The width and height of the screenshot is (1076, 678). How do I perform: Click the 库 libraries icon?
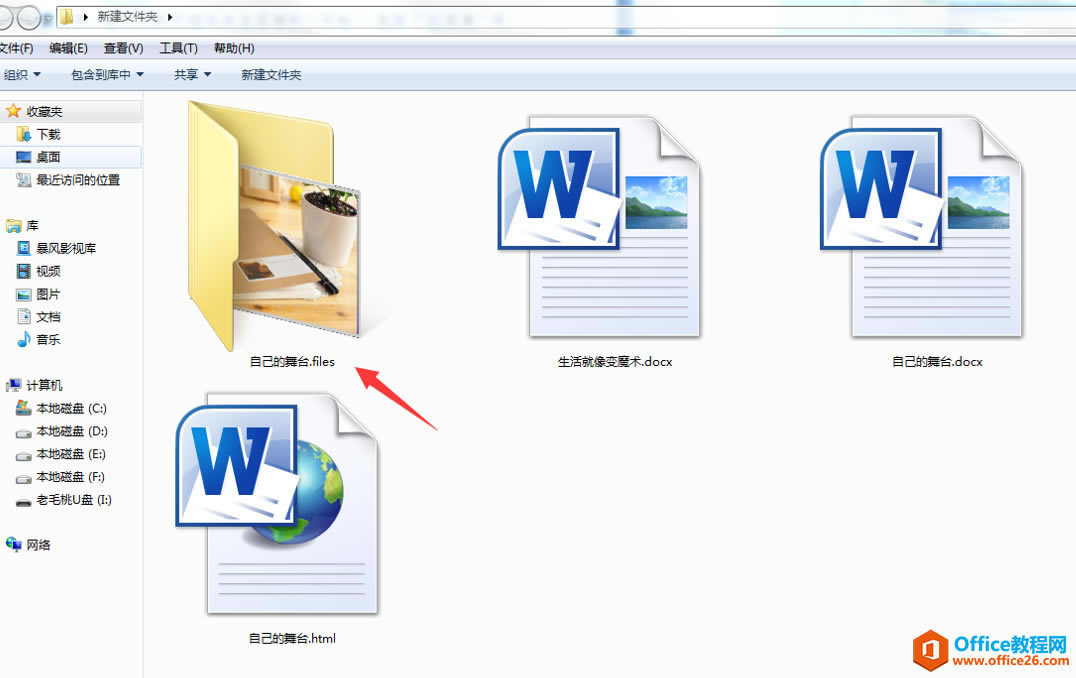point(13,226)
